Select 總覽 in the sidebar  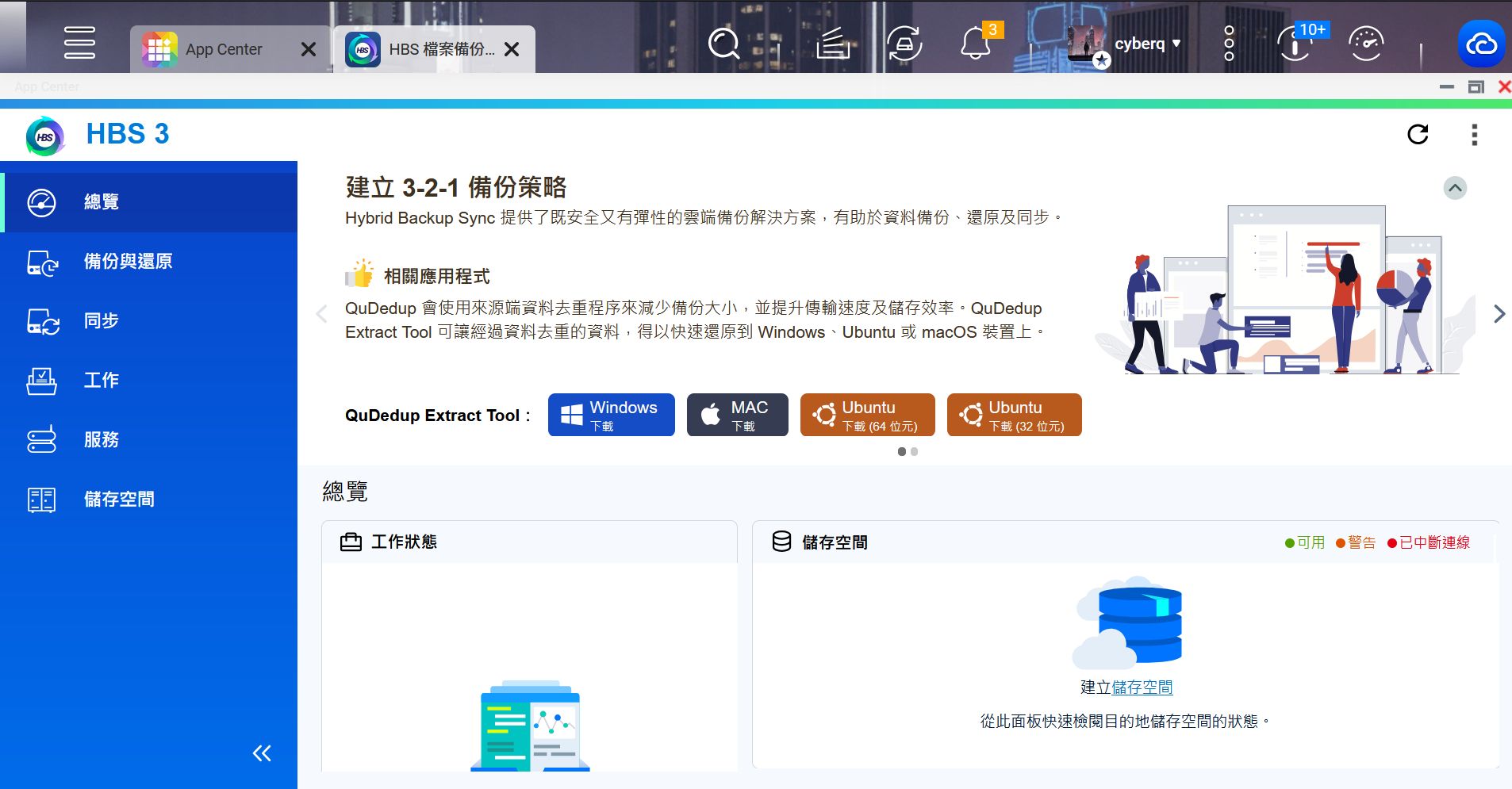pyautogui.click(x=149, y=202)
